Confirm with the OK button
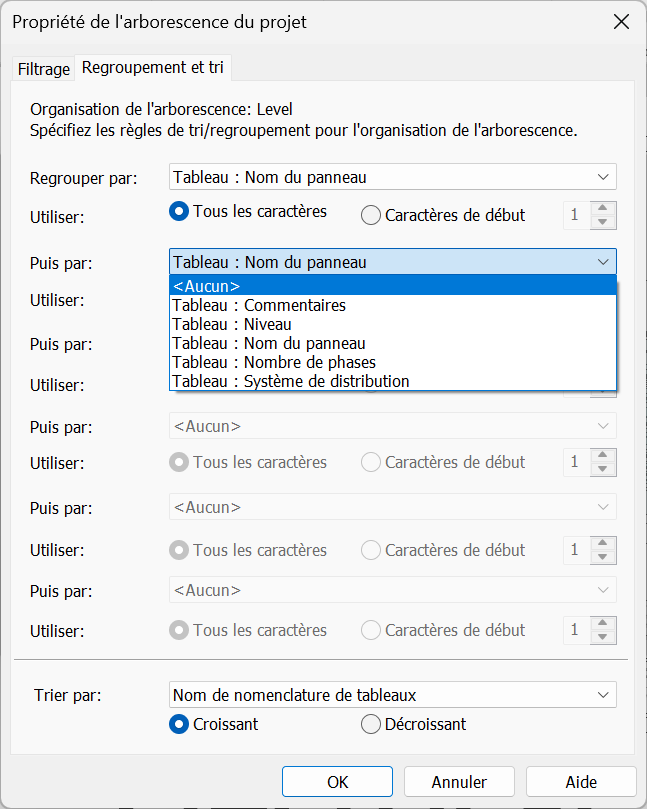 coord(337,782)
